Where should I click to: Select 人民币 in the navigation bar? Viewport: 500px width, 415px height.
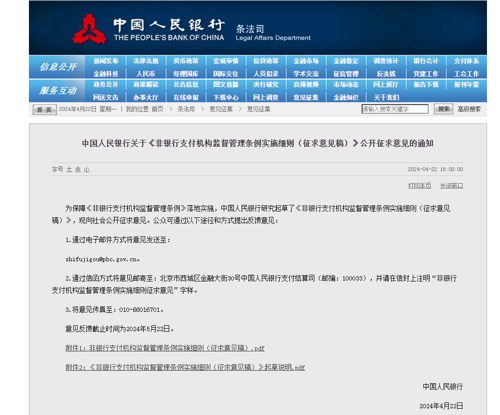[146, 74]
